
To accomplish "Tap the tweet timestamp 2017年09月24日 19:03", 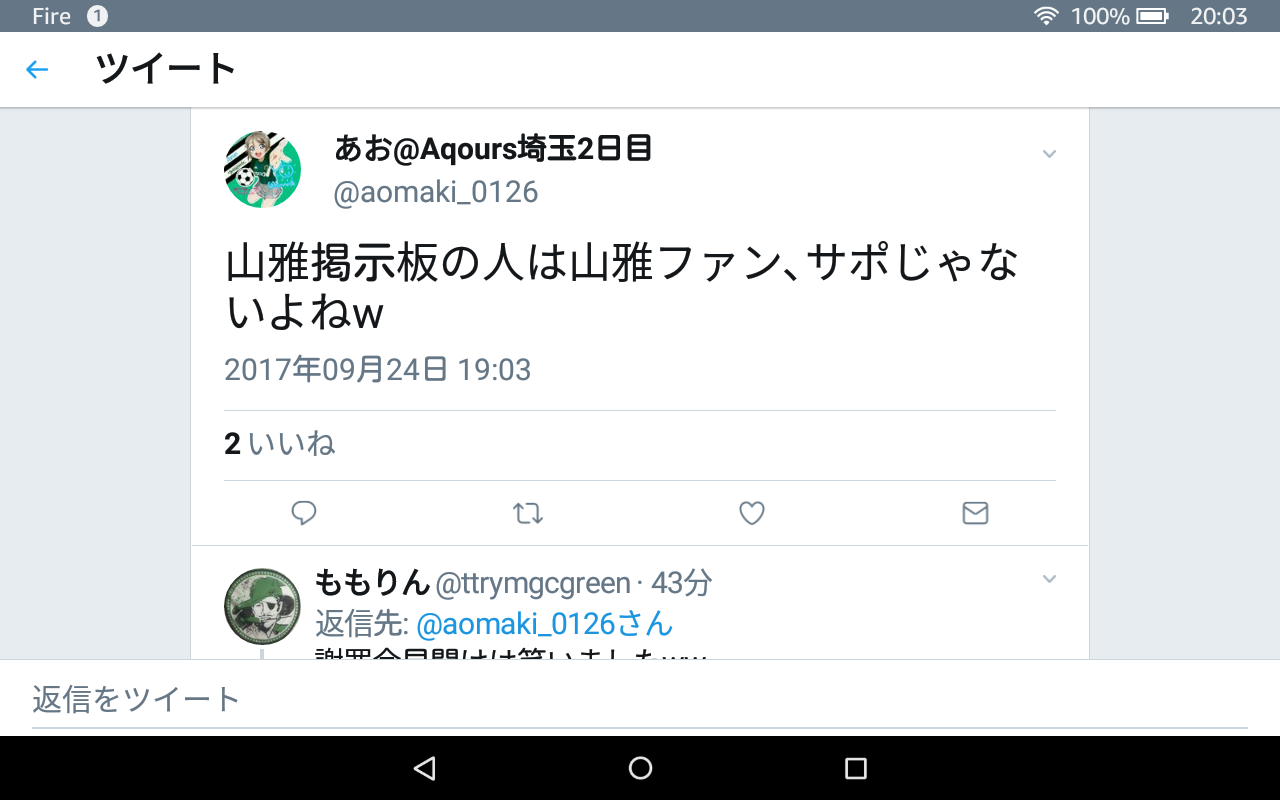I will 378,370.
